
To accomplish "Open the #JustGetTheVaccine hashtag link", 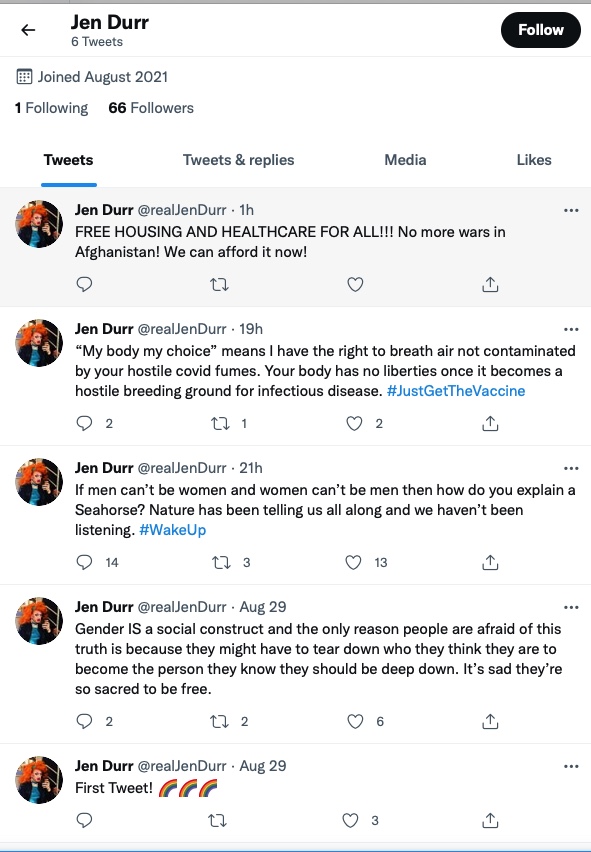I will 456,391.
